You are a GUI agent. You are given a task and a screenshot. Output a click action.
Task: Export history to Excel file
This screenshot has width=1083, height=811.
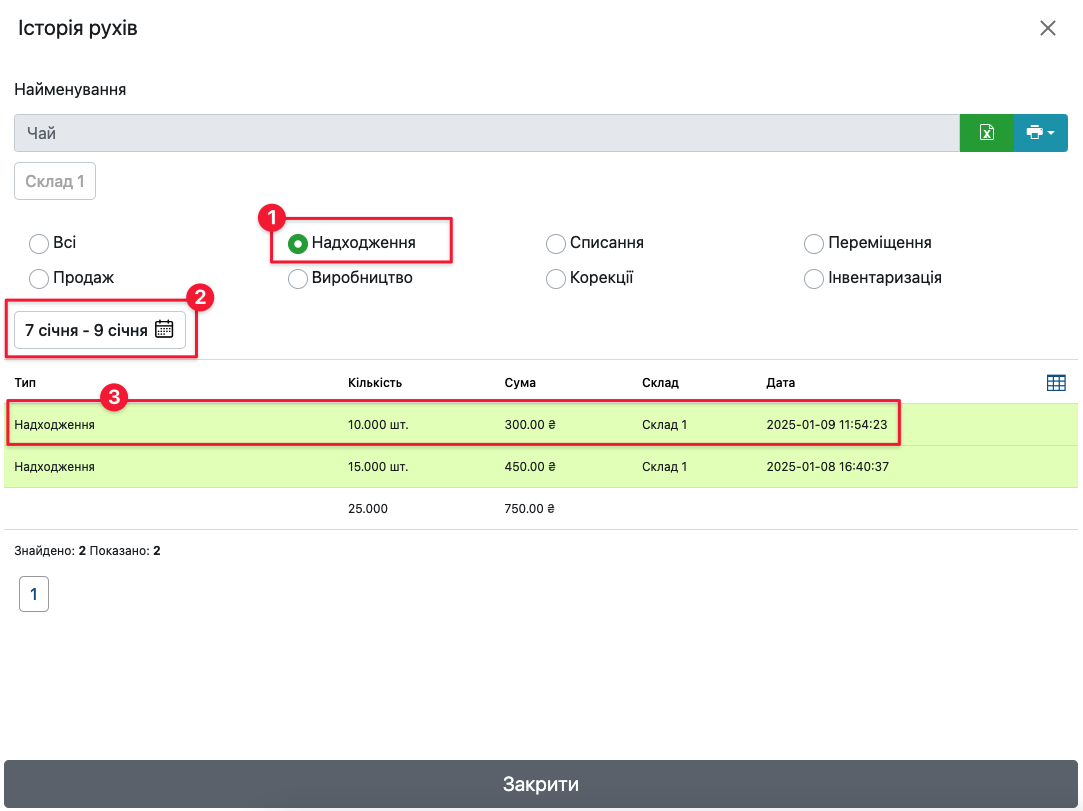986,133
